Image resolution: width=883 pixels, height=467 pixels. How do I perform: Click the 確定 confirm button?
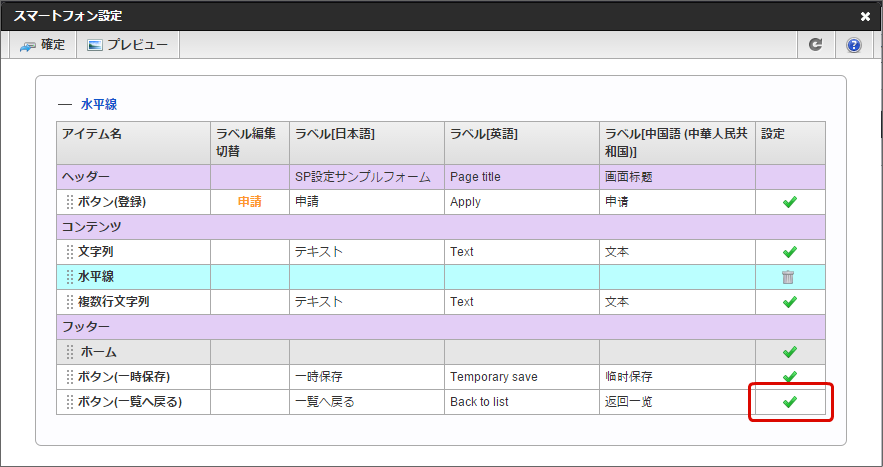click(42, 45)
